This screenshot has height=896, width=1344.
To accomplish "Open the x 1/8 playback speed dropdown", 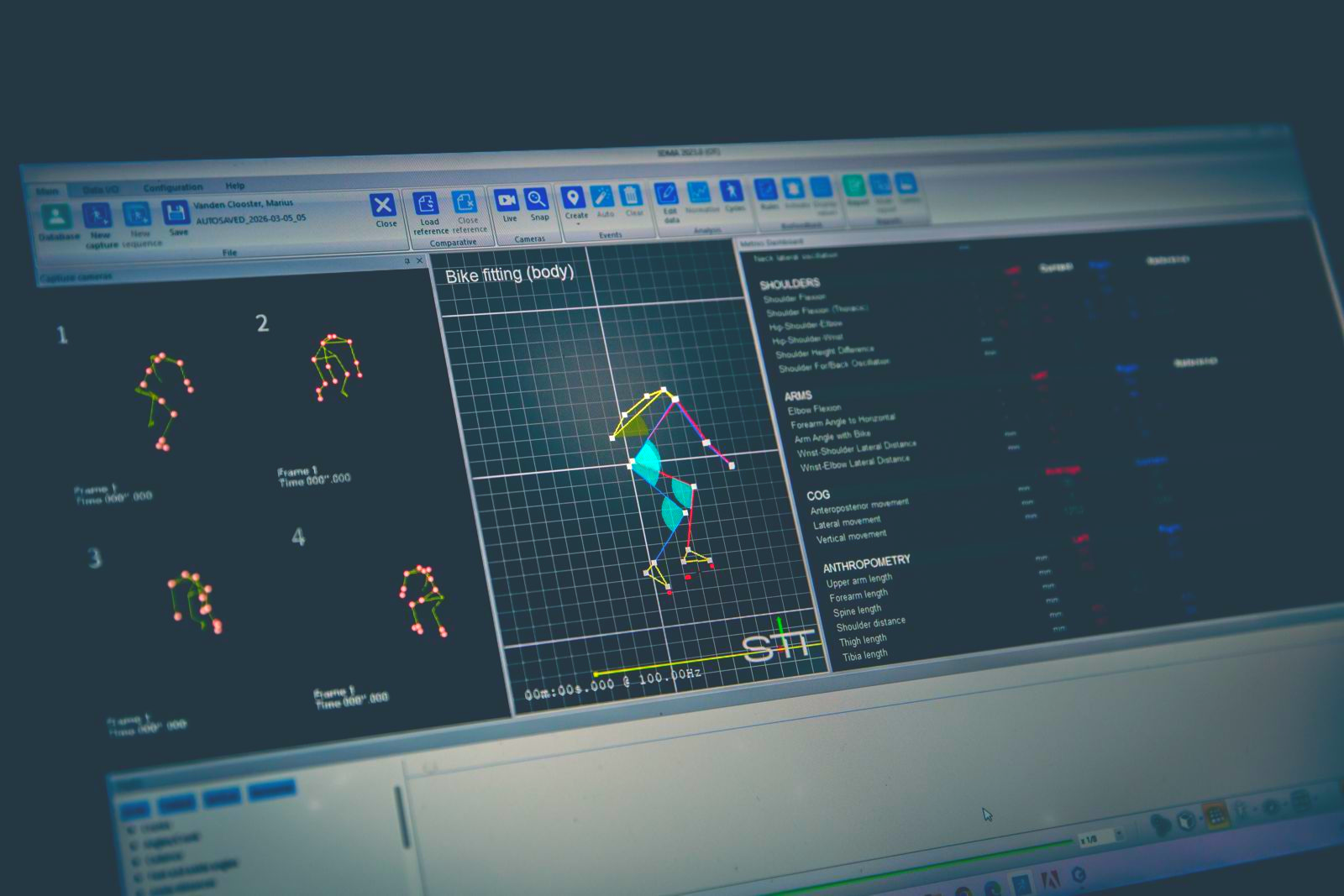I will 1118,835.
